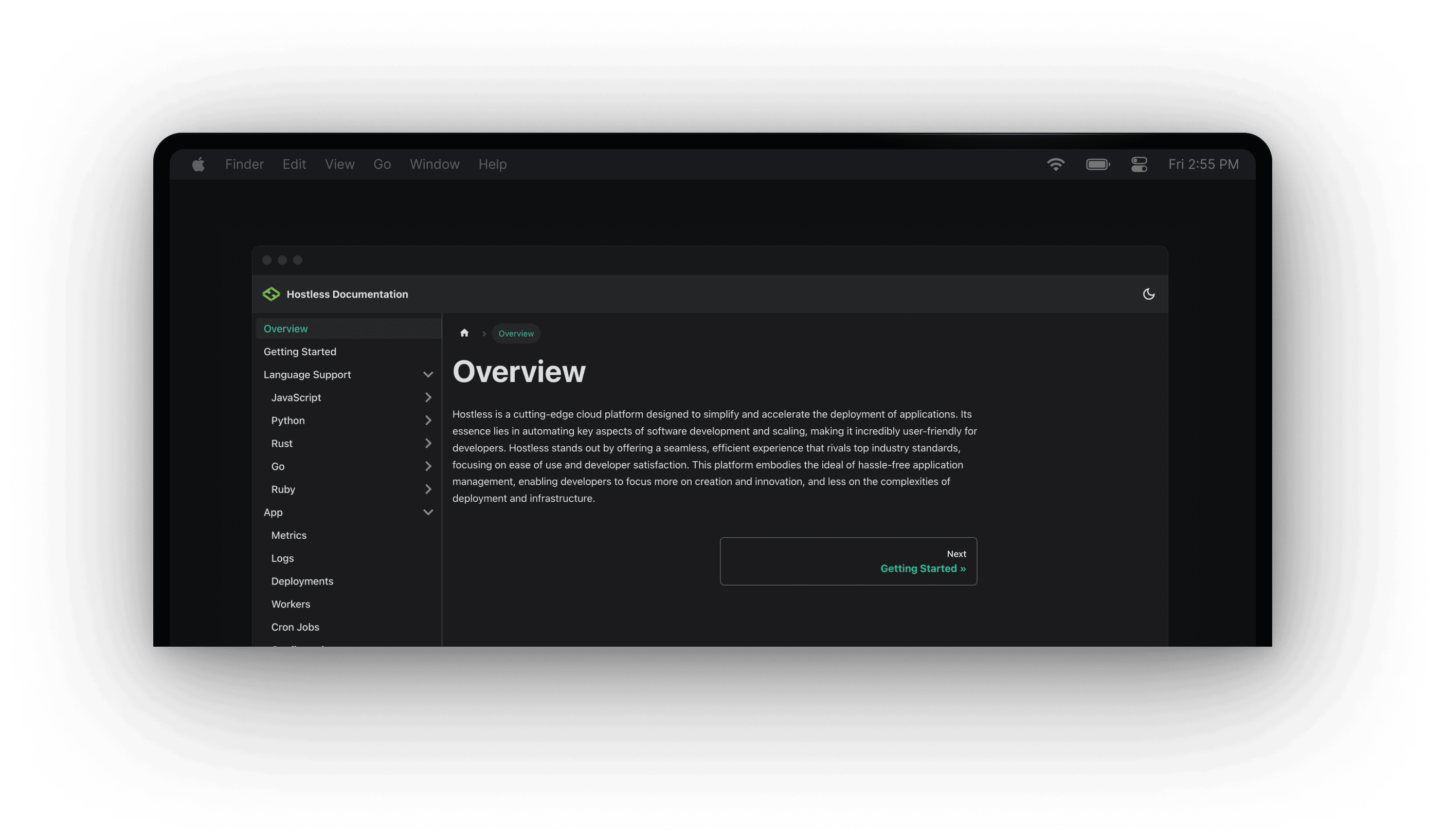Click the clock showing Fri 2:55 PM
The image size is (1445, 840).
pos(1203,165)
